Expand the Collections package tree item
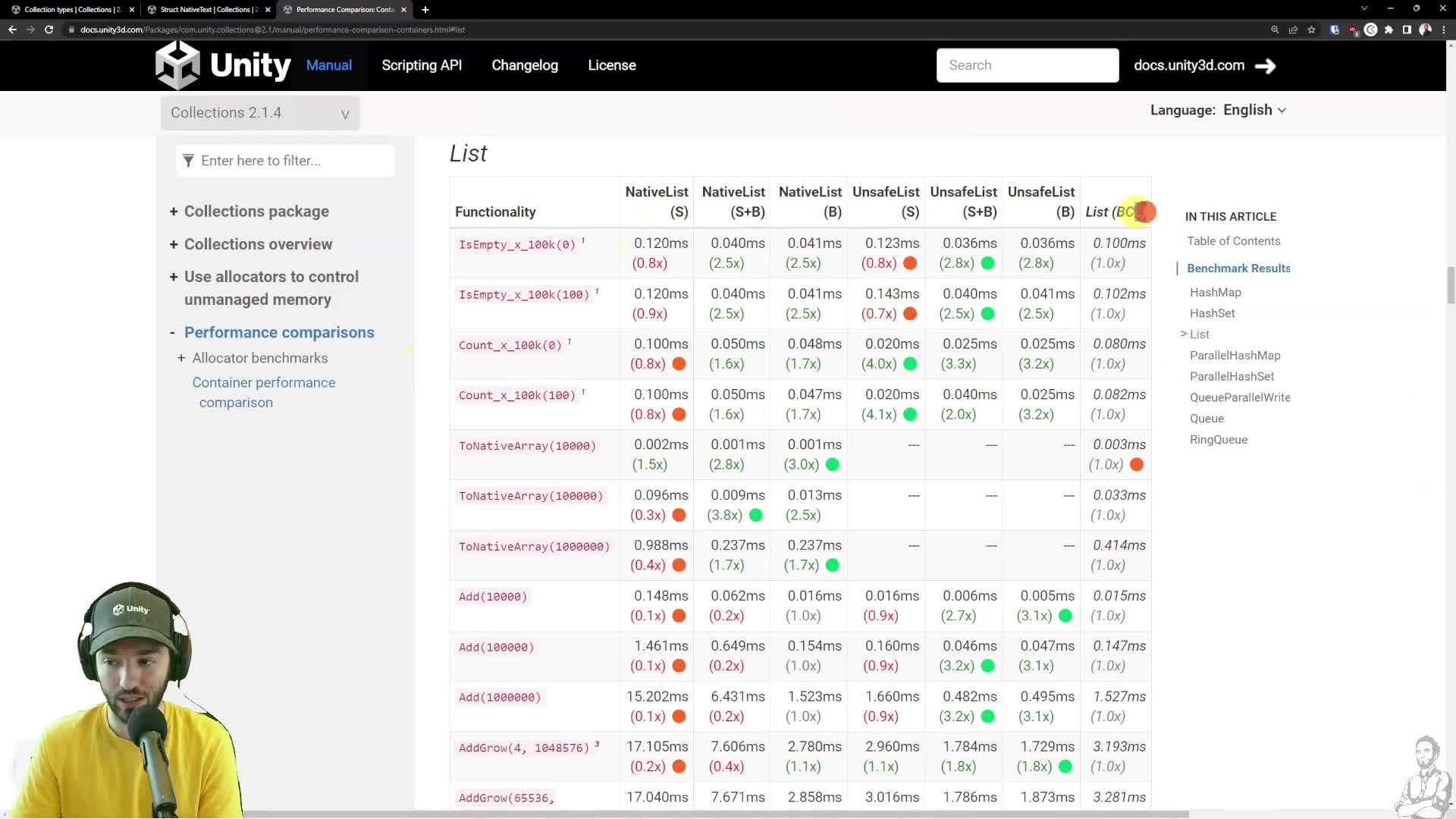1456x819 pixels. 173,211
